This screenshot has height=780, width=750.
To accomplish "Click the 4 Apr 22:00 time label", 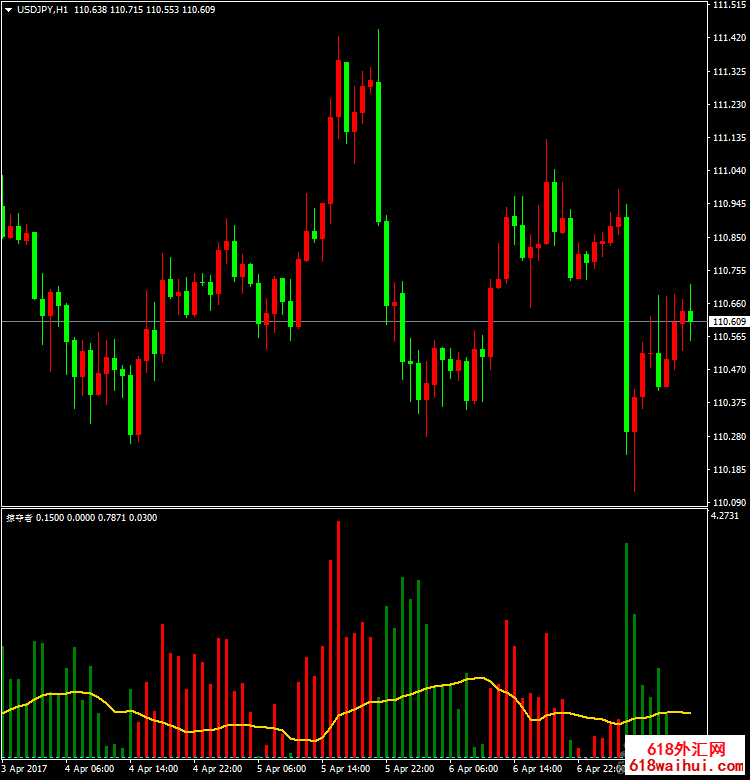I will (x=217, y=770).
